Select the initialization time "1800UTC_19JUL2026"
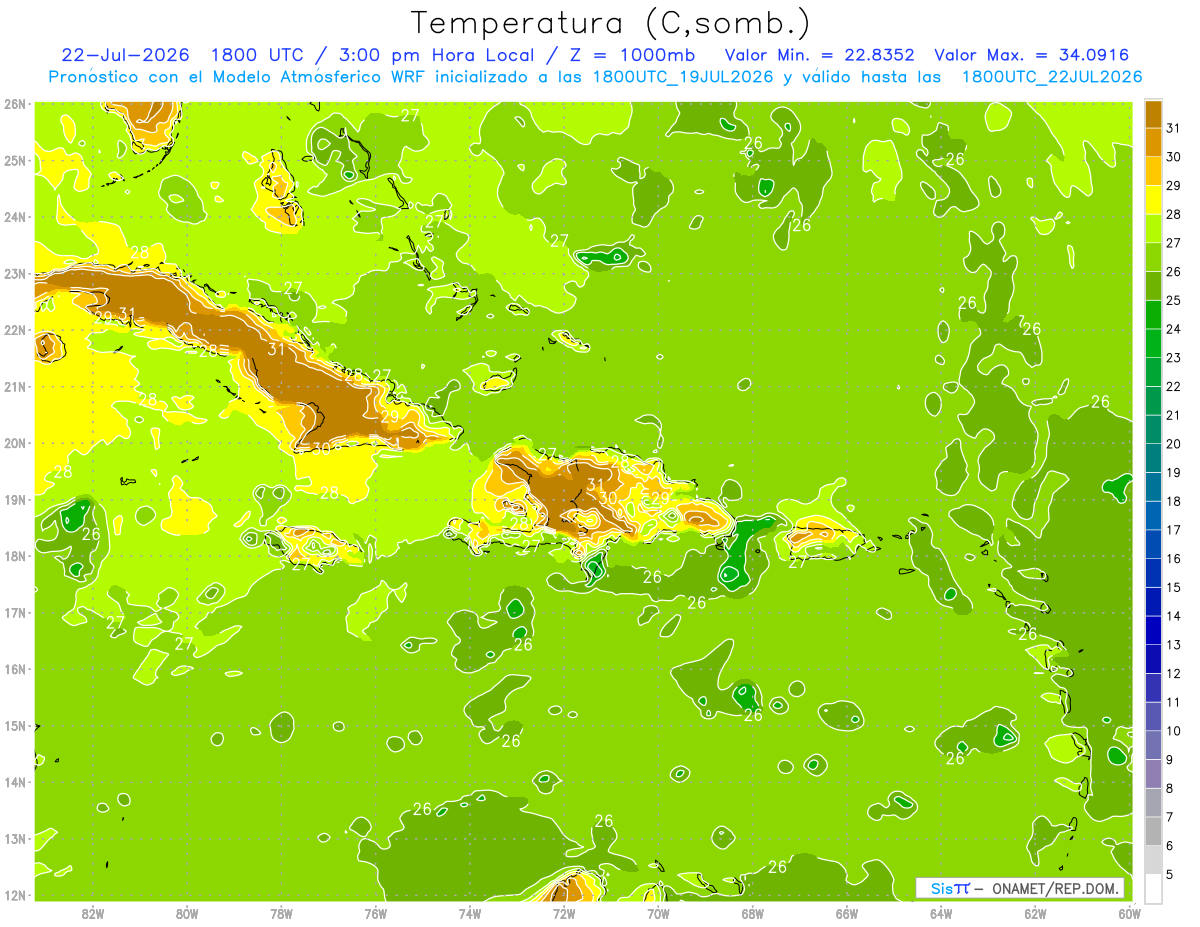1200x927 pixels. (683, 77)
